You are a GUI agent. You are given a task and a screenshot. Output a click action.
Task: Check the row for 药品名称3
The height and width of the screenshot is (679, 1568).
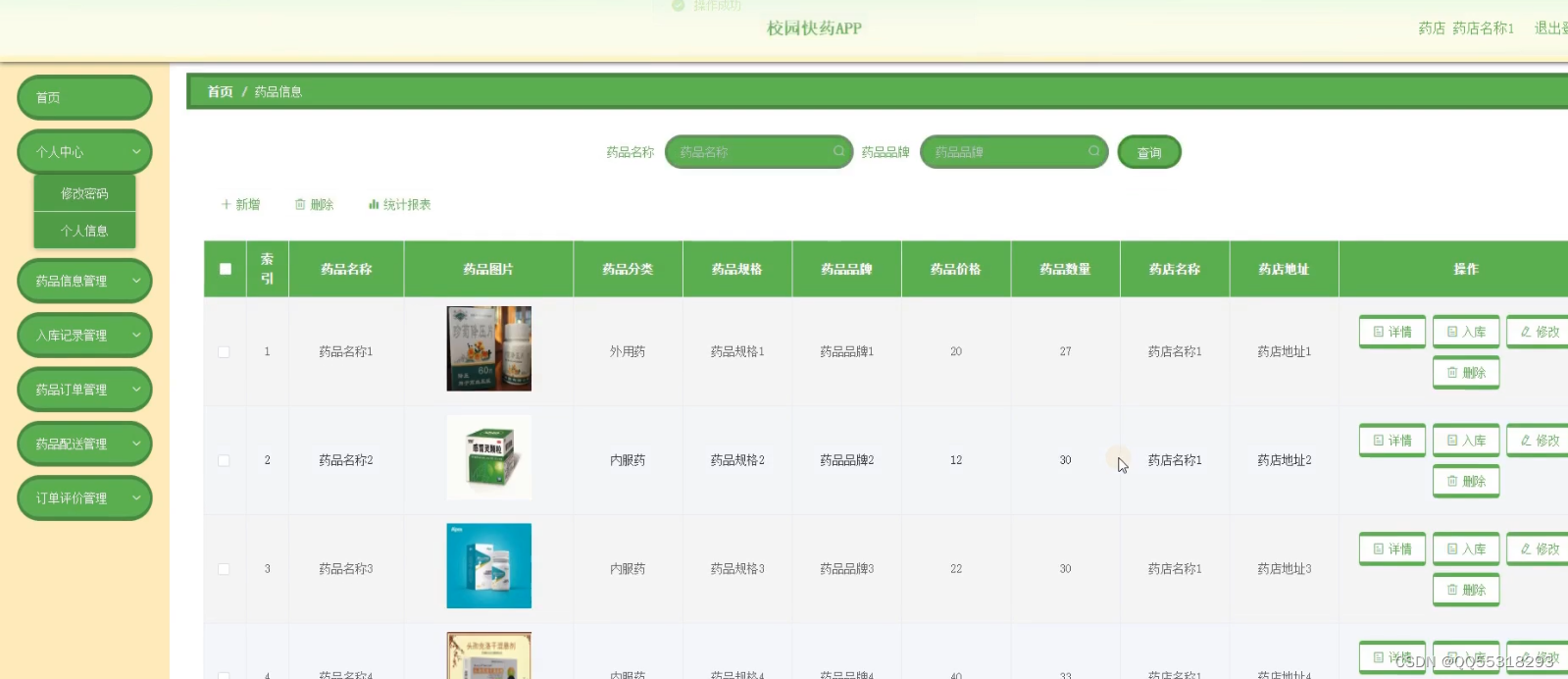(x=224, y=569)
